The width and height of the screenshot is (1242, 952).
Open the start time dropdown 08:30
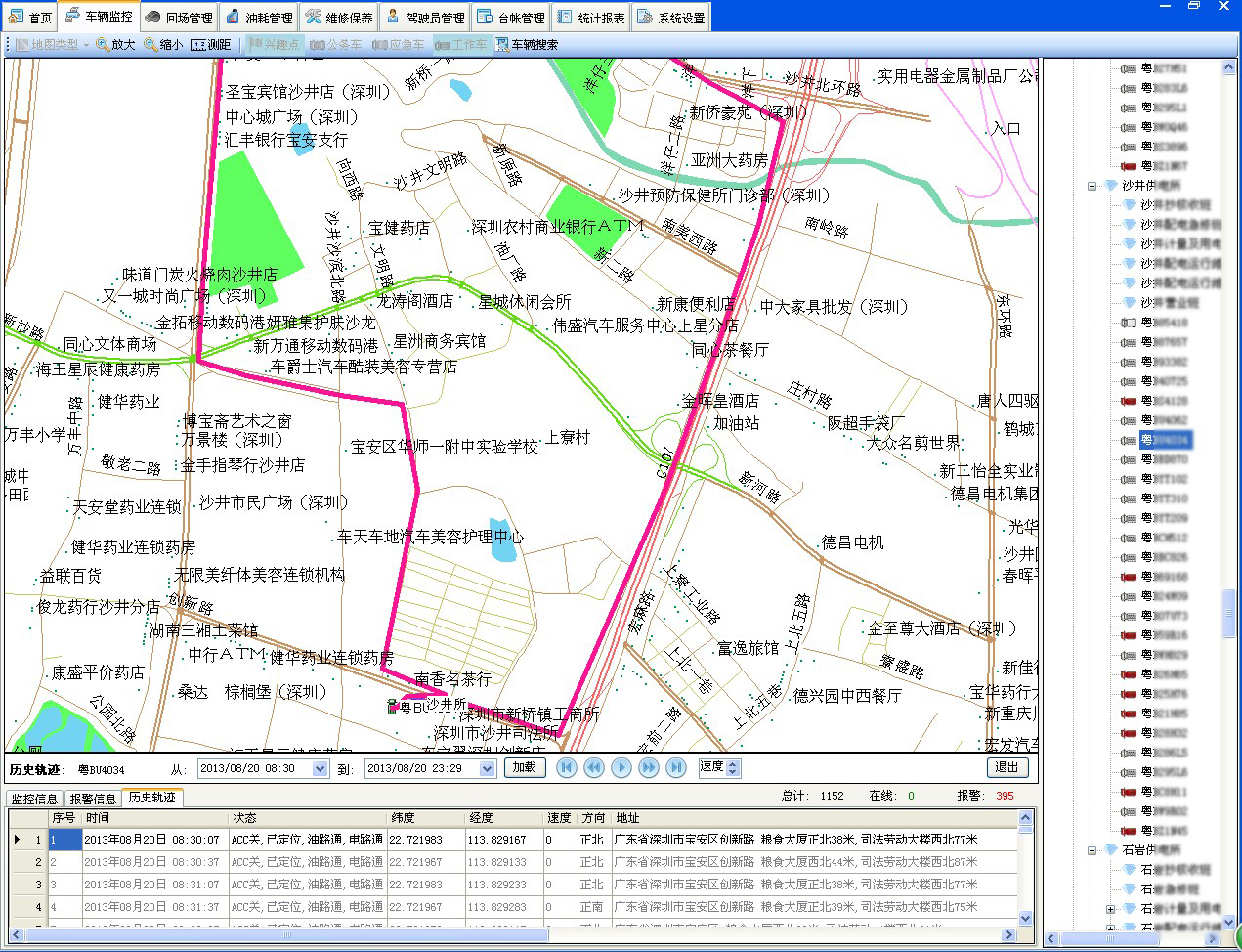pyautogui.click(x=320, y=769)
